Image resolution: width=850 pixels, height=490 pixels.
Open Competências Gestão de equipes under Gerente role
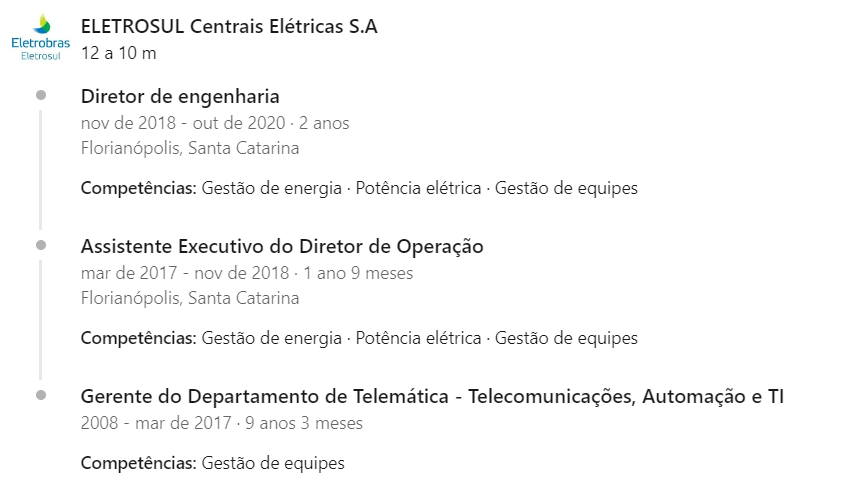[x=212, y=463]
